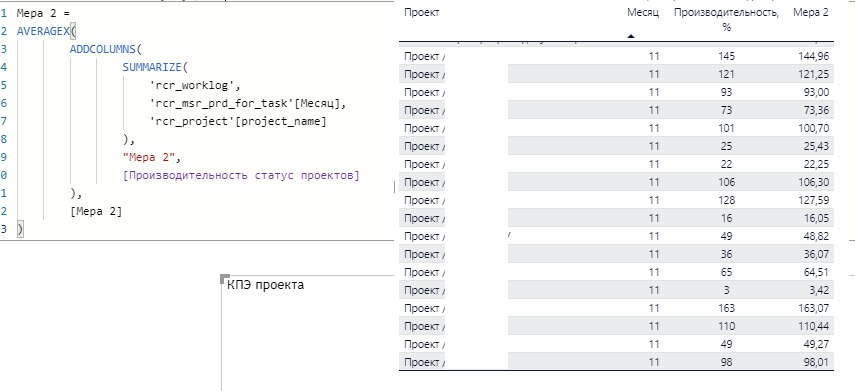Click the SUMMARIZE function in the formula
The width and height of the screenshot is (855, 391).
[x=152, y=68]
